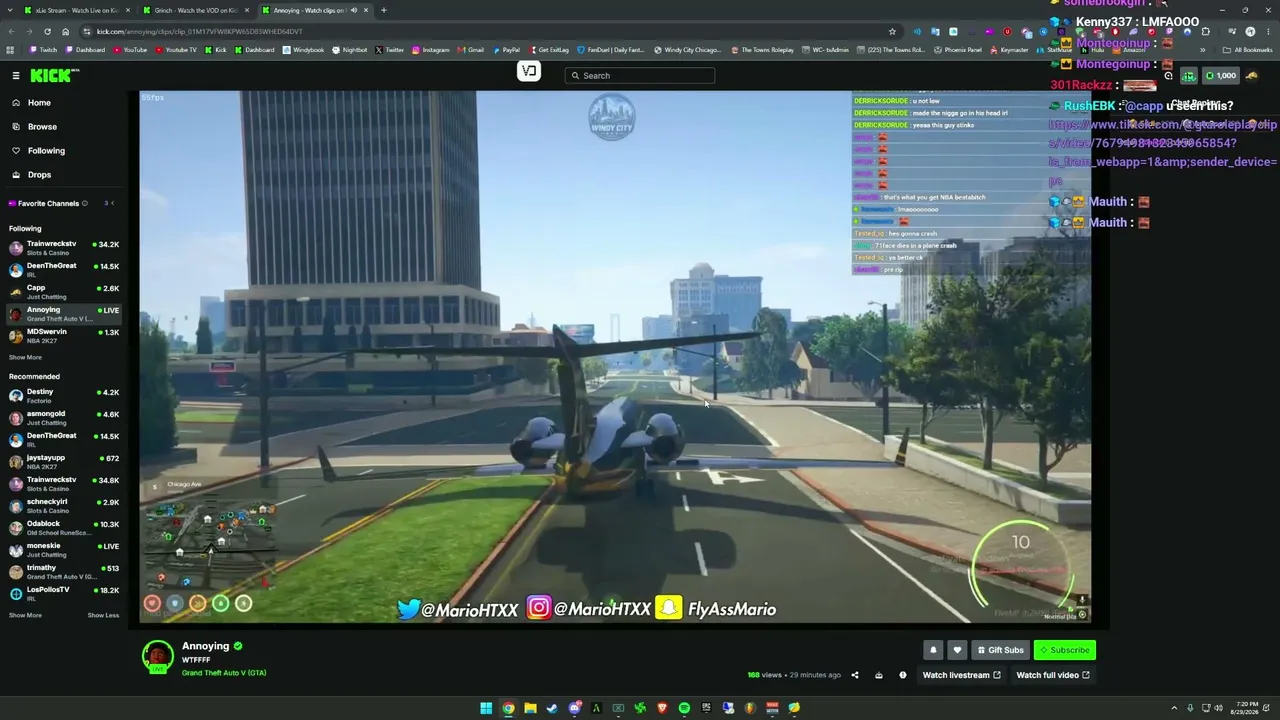This screenshot has width=1280, height=720.
Task: Click Watch livestream button
Action: pos(961,675)
